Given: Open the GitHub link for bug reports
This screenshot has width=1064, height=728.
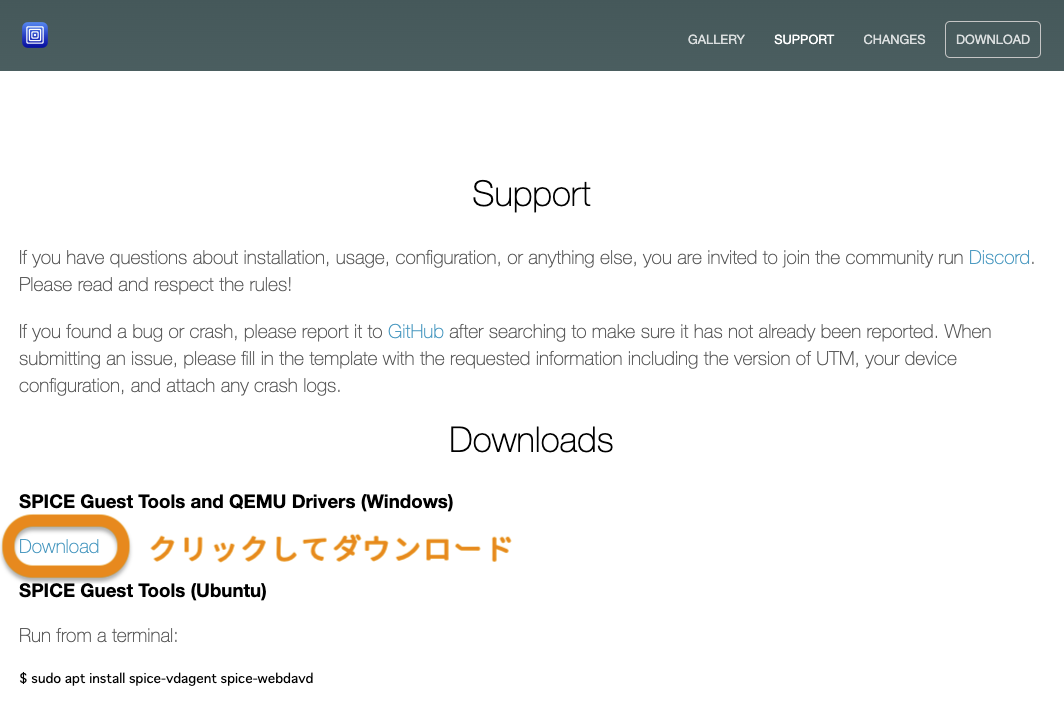Looking at the screenshot, I should (x=416, y=331).
